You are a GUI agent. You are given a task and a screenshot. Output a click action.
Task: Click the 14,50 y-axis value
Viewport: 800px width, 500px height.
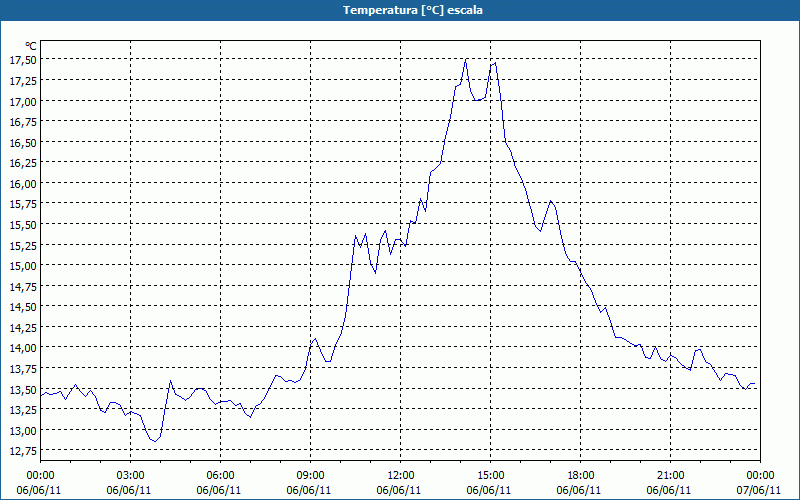(x=23, y=307)
